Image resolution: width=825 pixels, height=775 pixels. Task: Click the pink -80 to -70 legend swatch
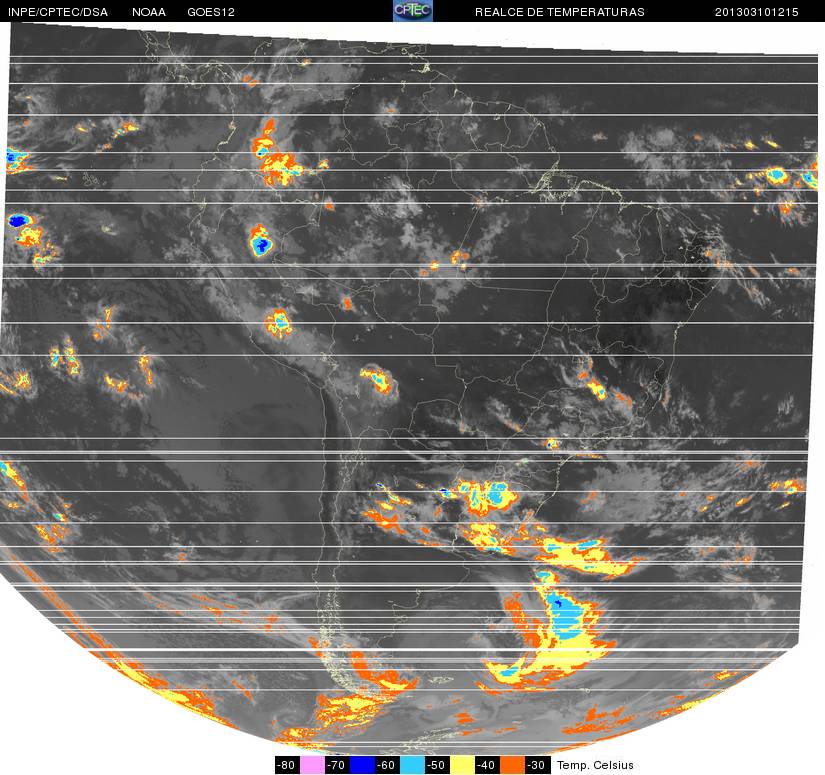pyautogui.click(x=312, y=765)
